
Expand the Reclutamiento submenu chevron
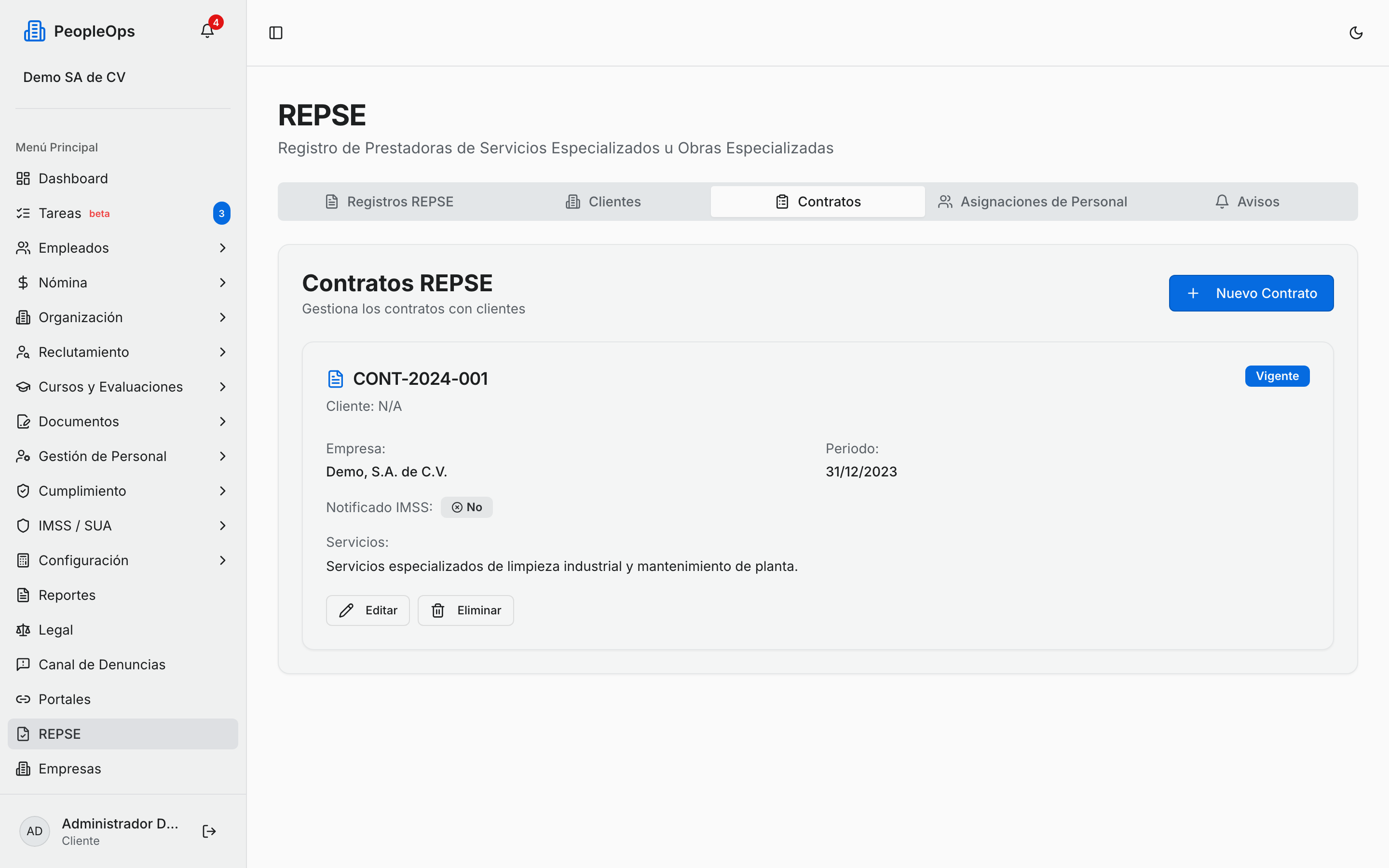(x=223, y=352)
